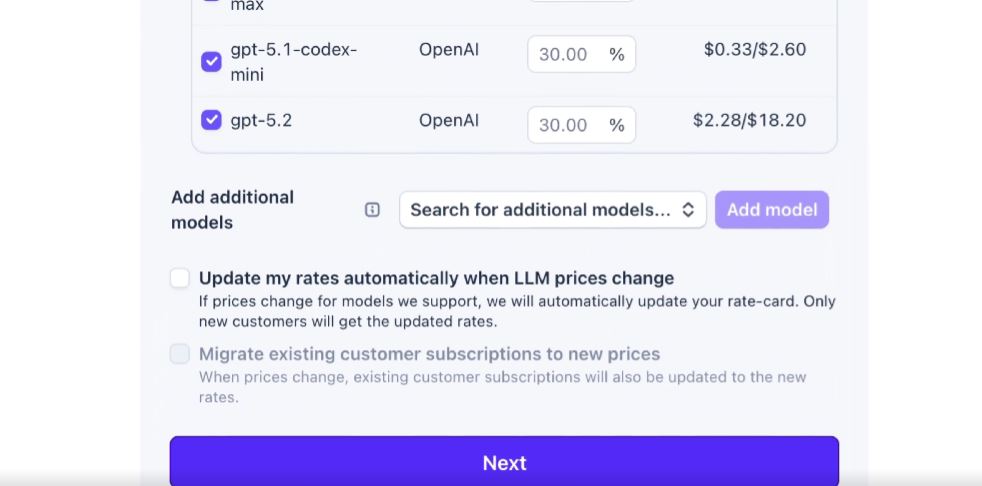This screenshot has width=982, height=486.
Task: Uncheck the gpt-5.2 model checkbox
Action: click(x=211, y=120)
